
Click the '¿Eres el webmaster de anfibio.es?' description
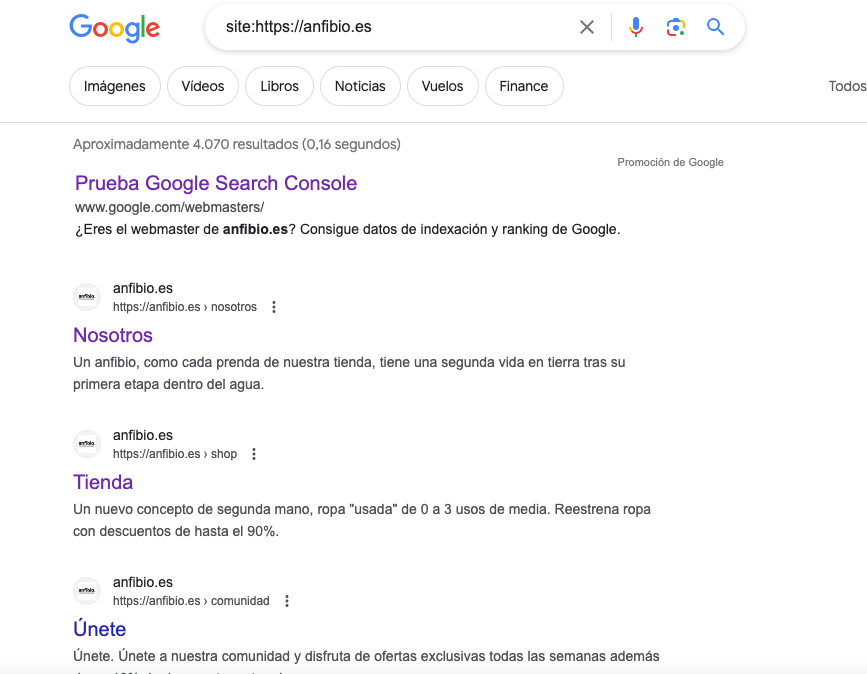point(347,229)
